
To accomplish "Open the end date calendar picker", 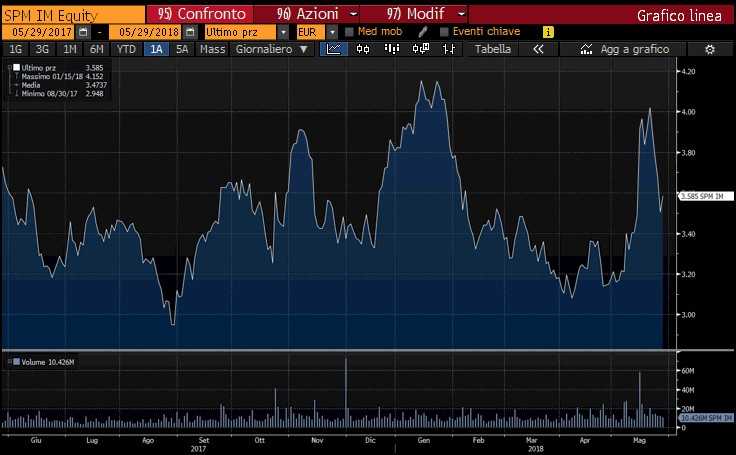I will coord(190,32).
